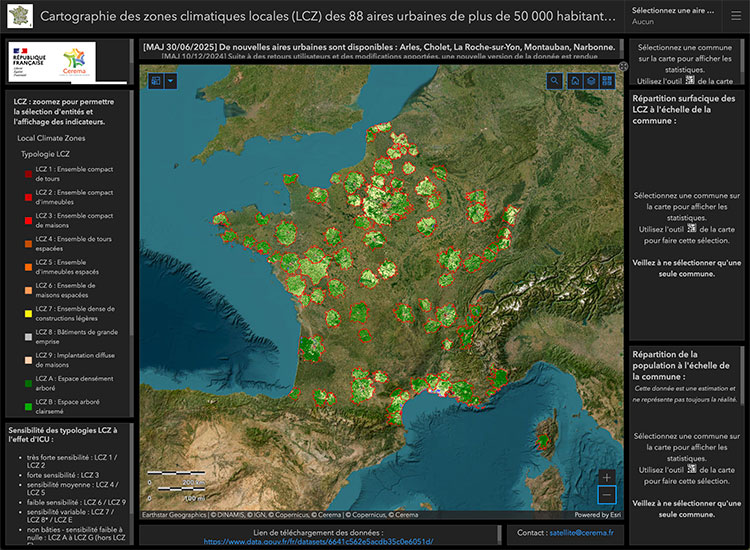This screenshot has width=750, height=550.
Task: Click the Cerema logo image
Action: pyautogui.click(x=75, y=60)
